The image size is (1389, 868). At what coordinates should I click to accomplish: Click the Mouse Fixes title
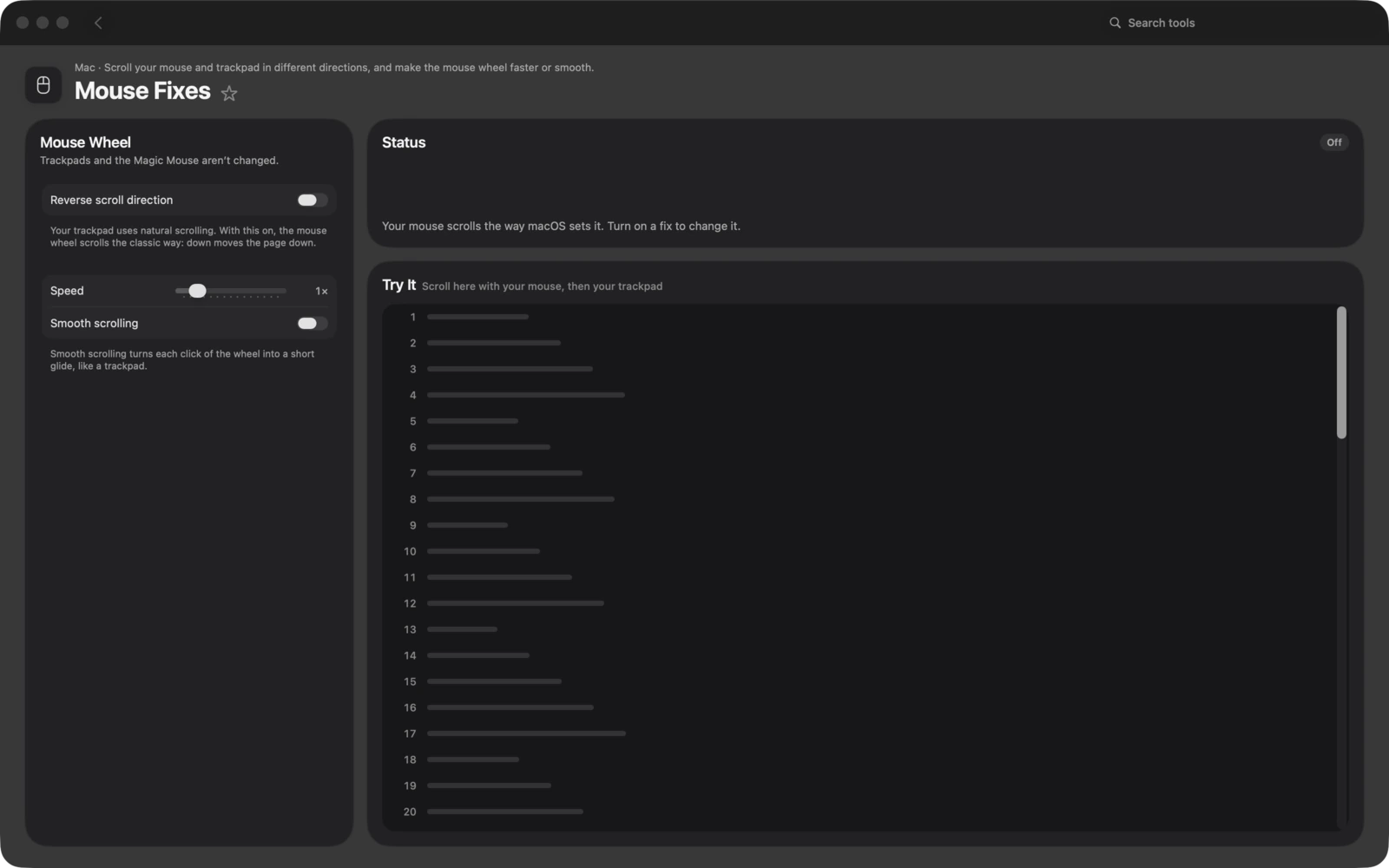(x=142, y=91)
